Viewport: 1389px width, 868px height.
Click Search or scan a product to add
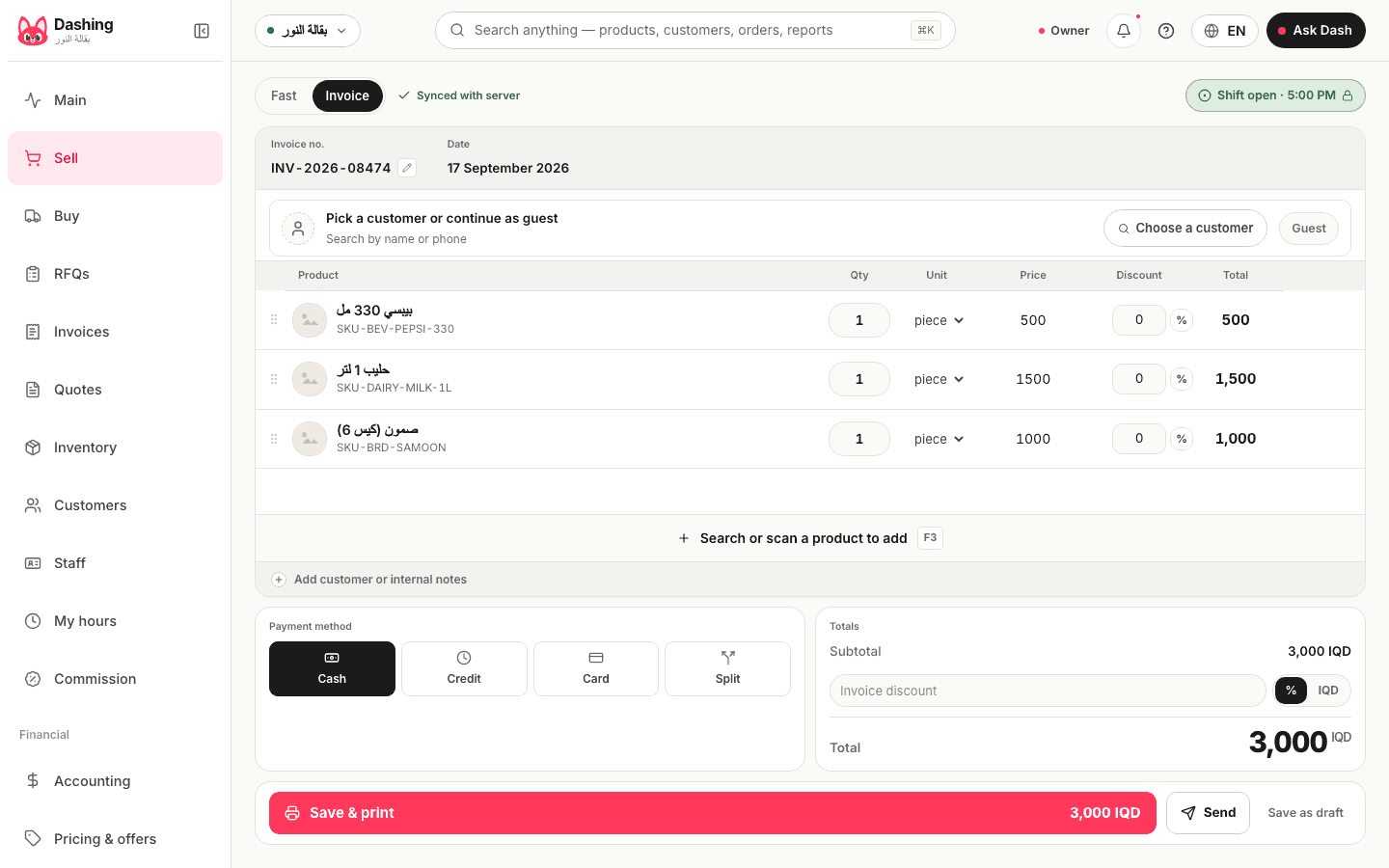[810, 538]
